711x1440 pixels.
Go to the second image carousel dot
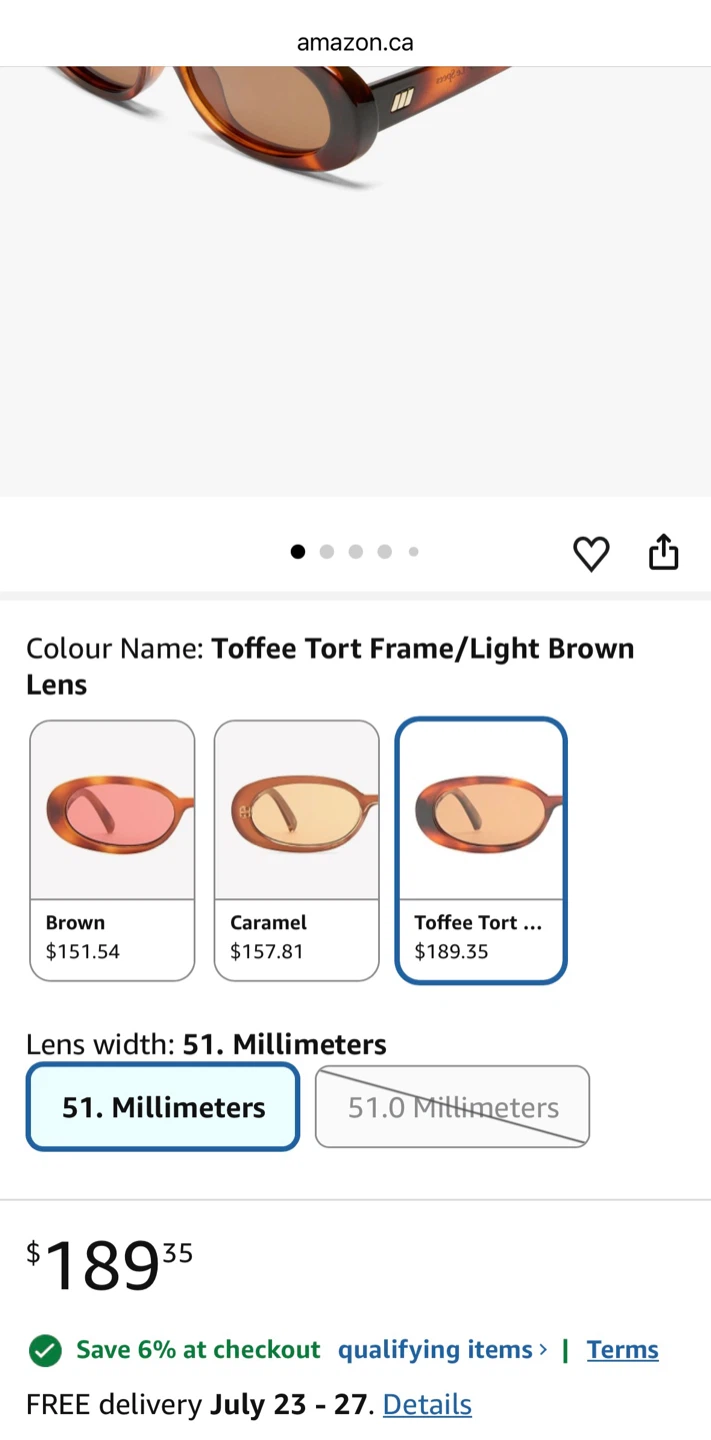pos(326,552)
